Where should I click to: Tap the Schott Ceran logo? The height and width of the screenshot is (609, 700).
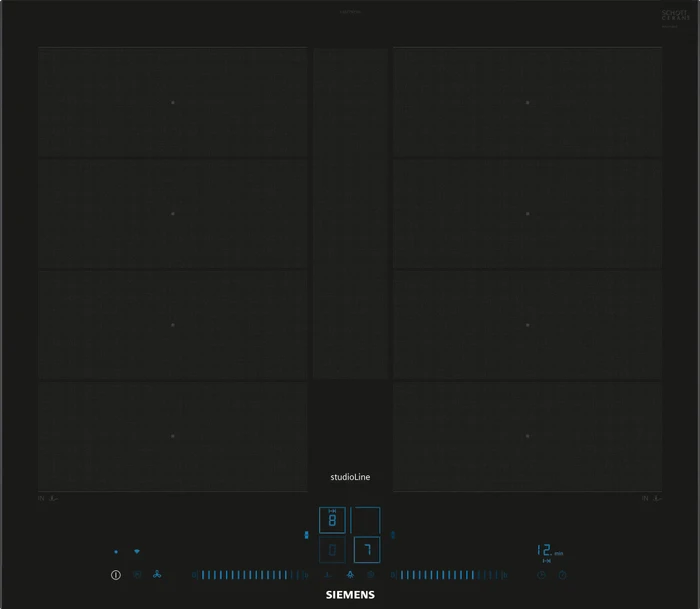coord(675,16)
